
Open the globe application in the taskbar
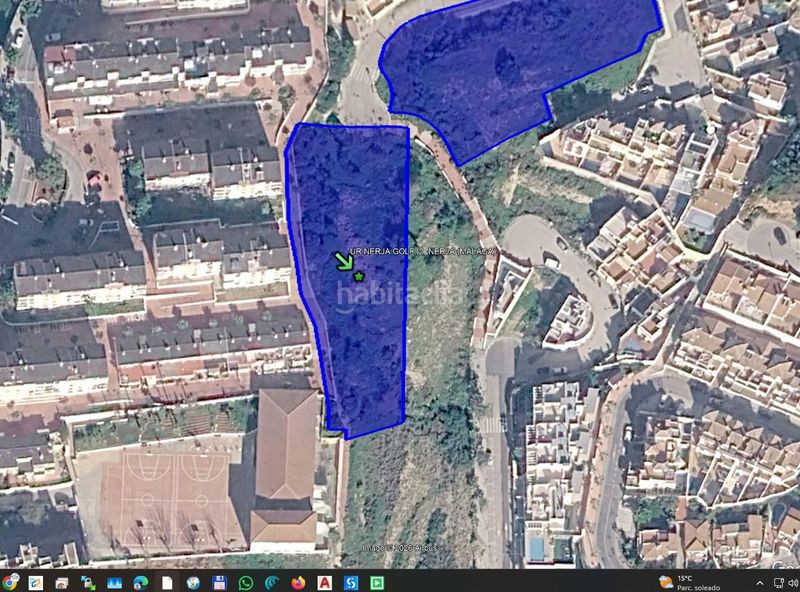[193, 582]
